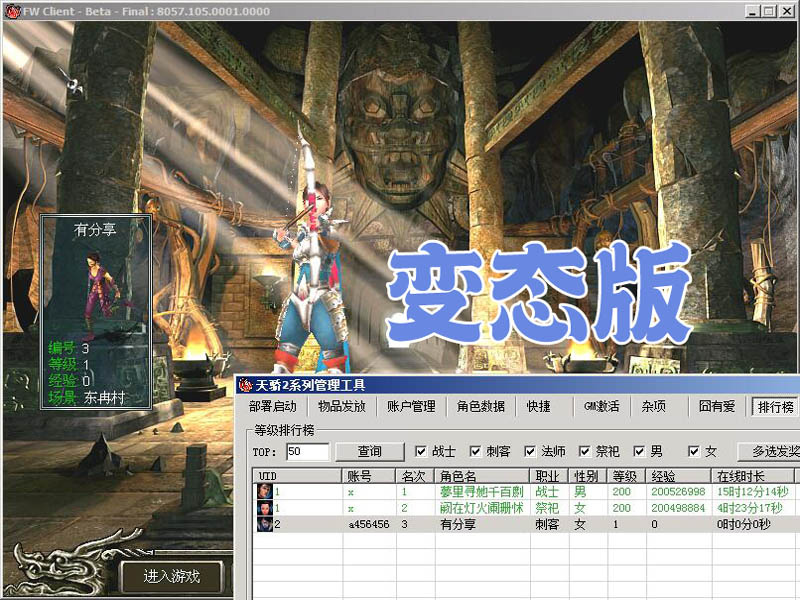Viewport: 800px width, 600px height.
Task: Minimize the FW Client window
Action: tap(752, 11)
